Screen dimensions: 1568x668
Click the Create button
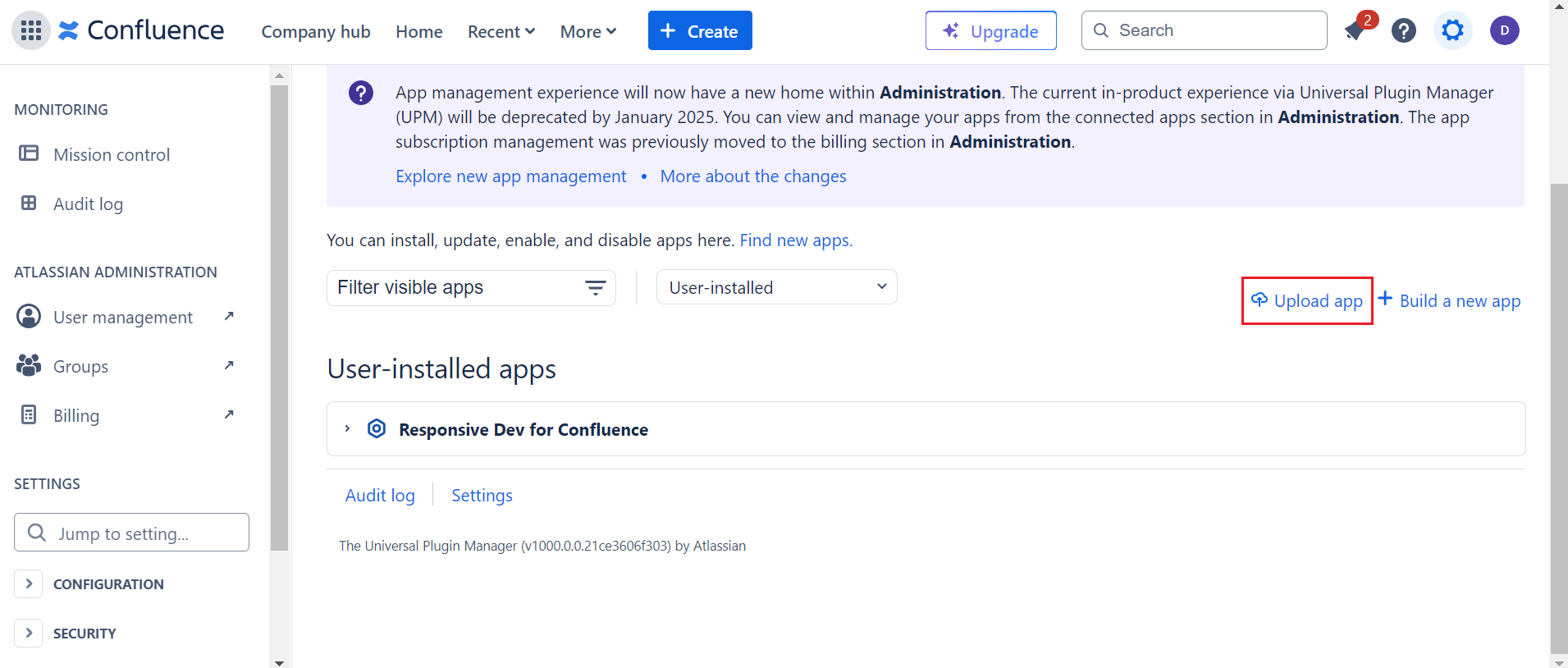(x=700, y=30)
